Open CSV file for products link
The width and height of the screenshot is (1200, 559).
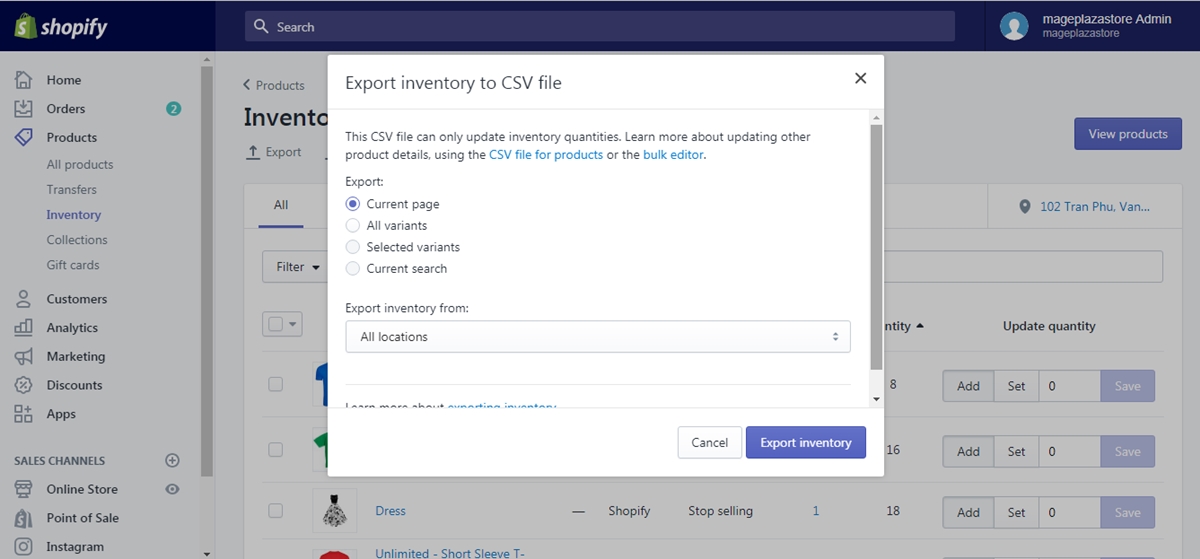tap(546, 155)
